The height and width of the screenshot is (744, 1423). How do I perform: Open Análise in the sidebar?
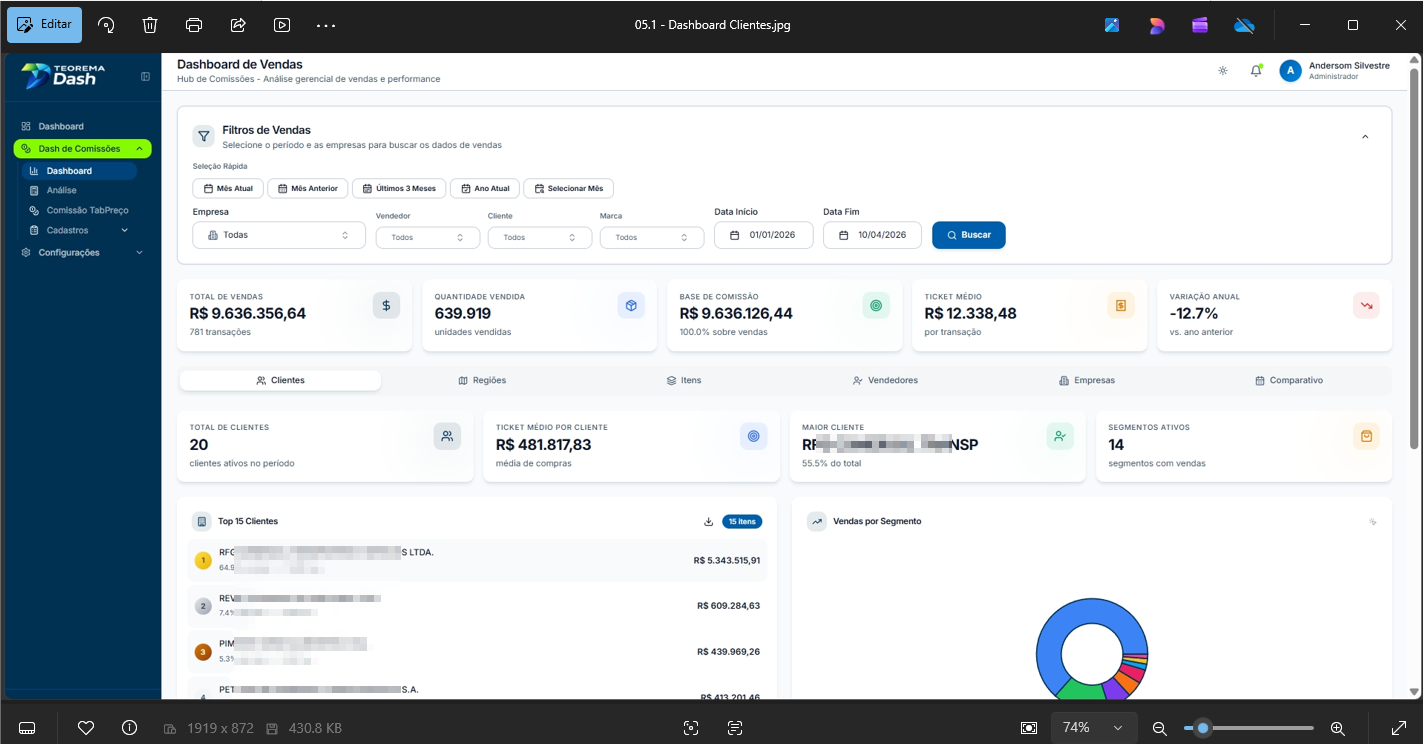(x=61, y=190)
